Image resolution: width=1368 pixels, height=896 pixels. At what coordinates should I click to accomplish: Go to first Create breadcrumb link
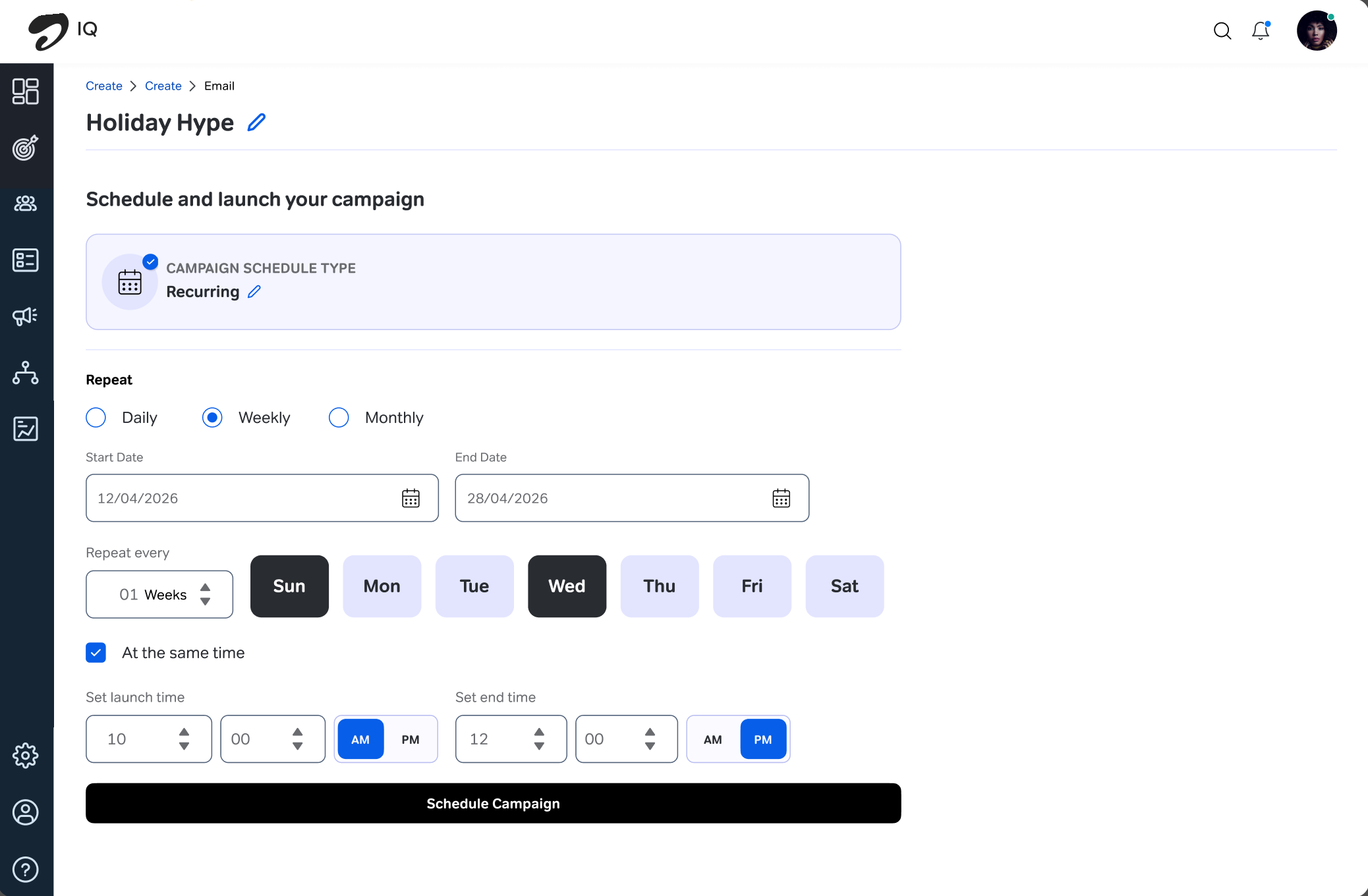pos(104,86)
